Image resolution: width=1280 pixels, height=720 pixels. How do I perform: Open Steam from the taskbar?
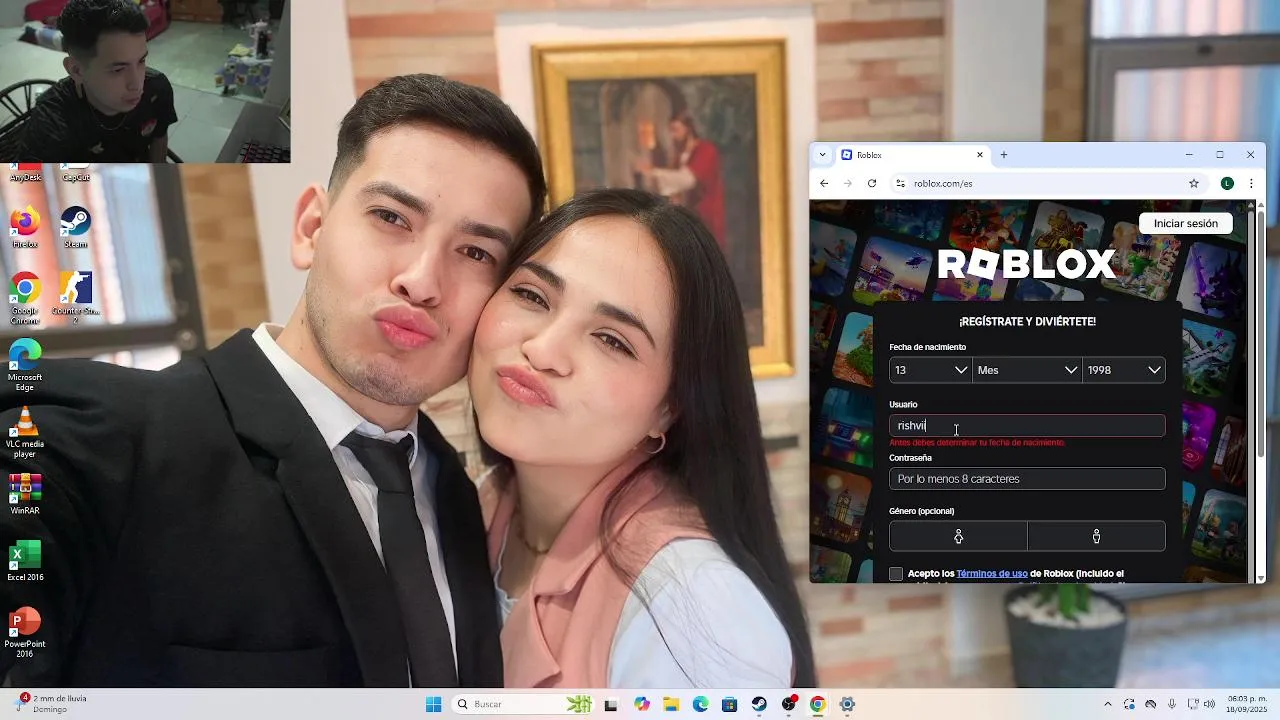tap(759, 704)
